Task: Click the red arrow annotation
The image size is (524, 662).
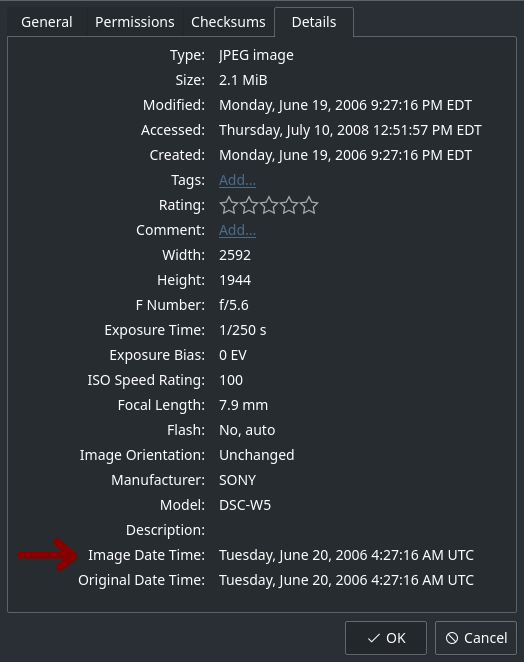Action: [48, 555]
